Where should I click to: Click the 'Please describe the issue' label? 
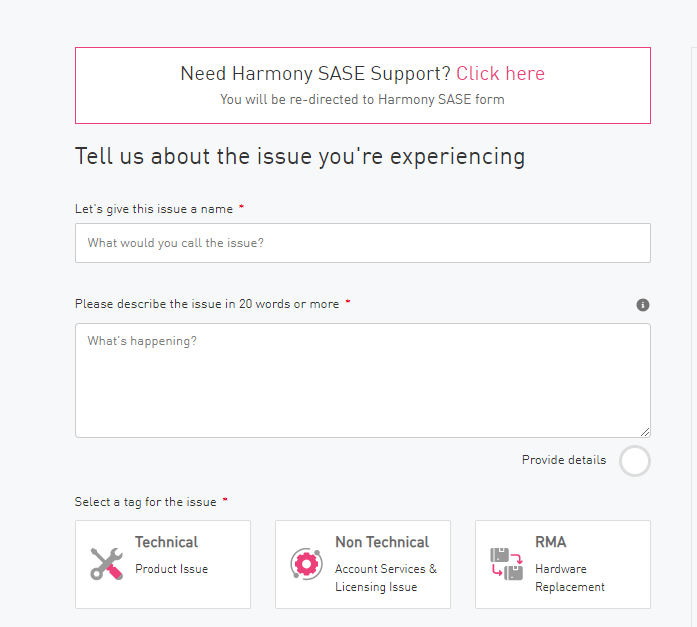[x=207, y=304]
